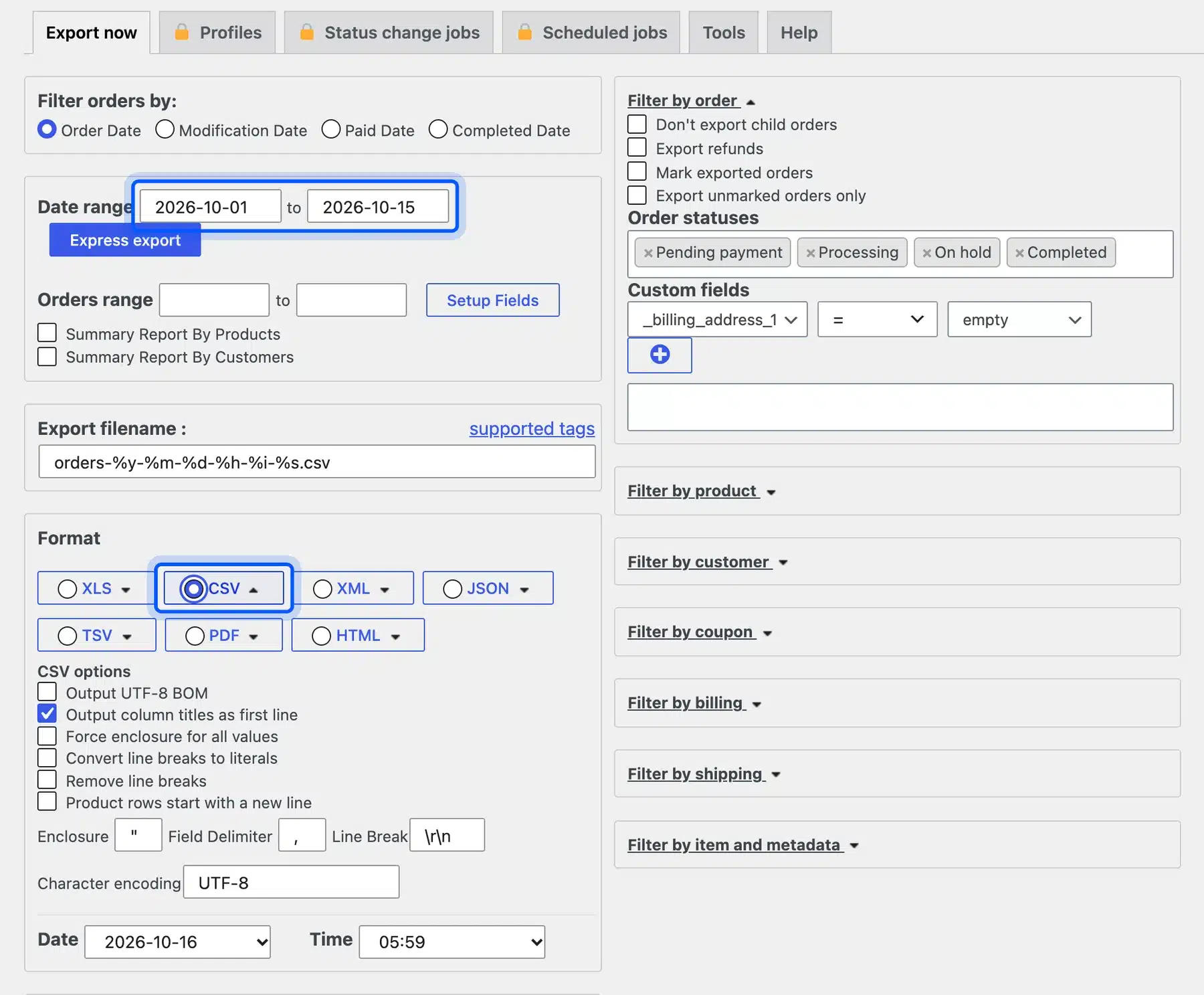This screenshot has width=1204, height=995.
Task: Choose Completed Date filter option
Action: [x=437, y=129]
